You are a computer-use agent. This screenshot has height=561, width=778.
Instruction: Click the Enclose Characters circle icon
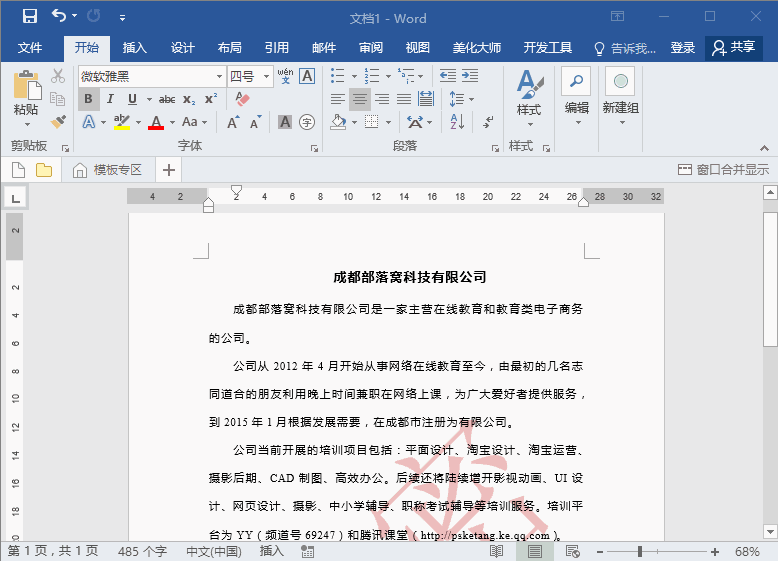[307, 122]
